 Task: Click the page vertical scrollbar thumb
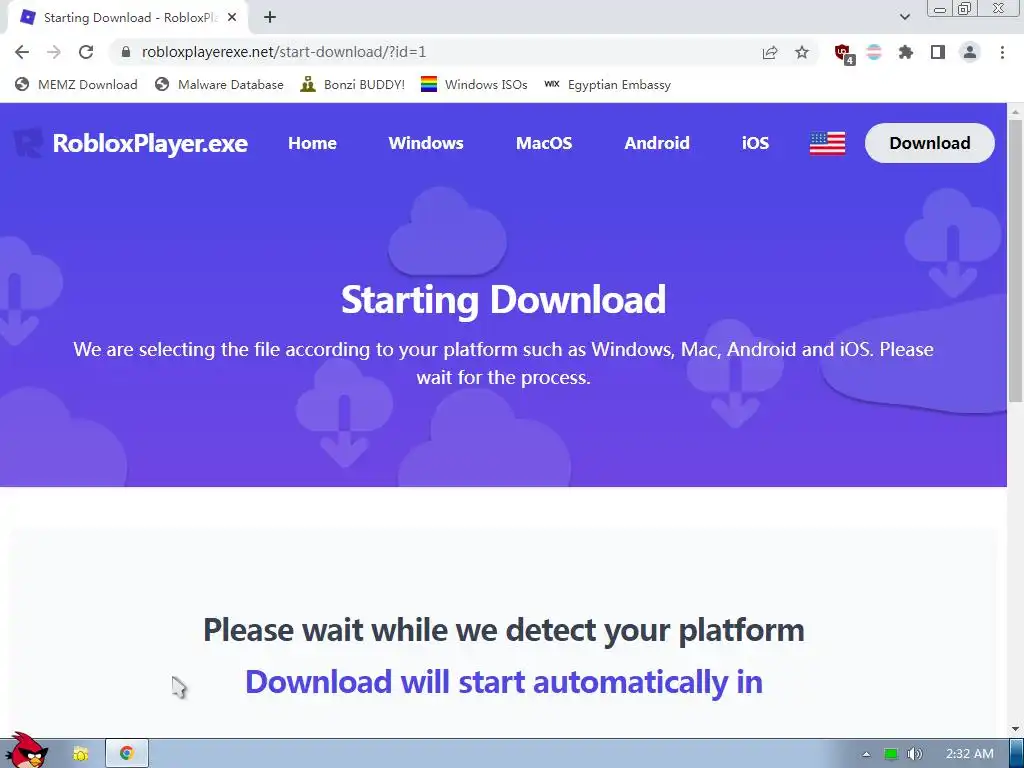coord(1016,261)
